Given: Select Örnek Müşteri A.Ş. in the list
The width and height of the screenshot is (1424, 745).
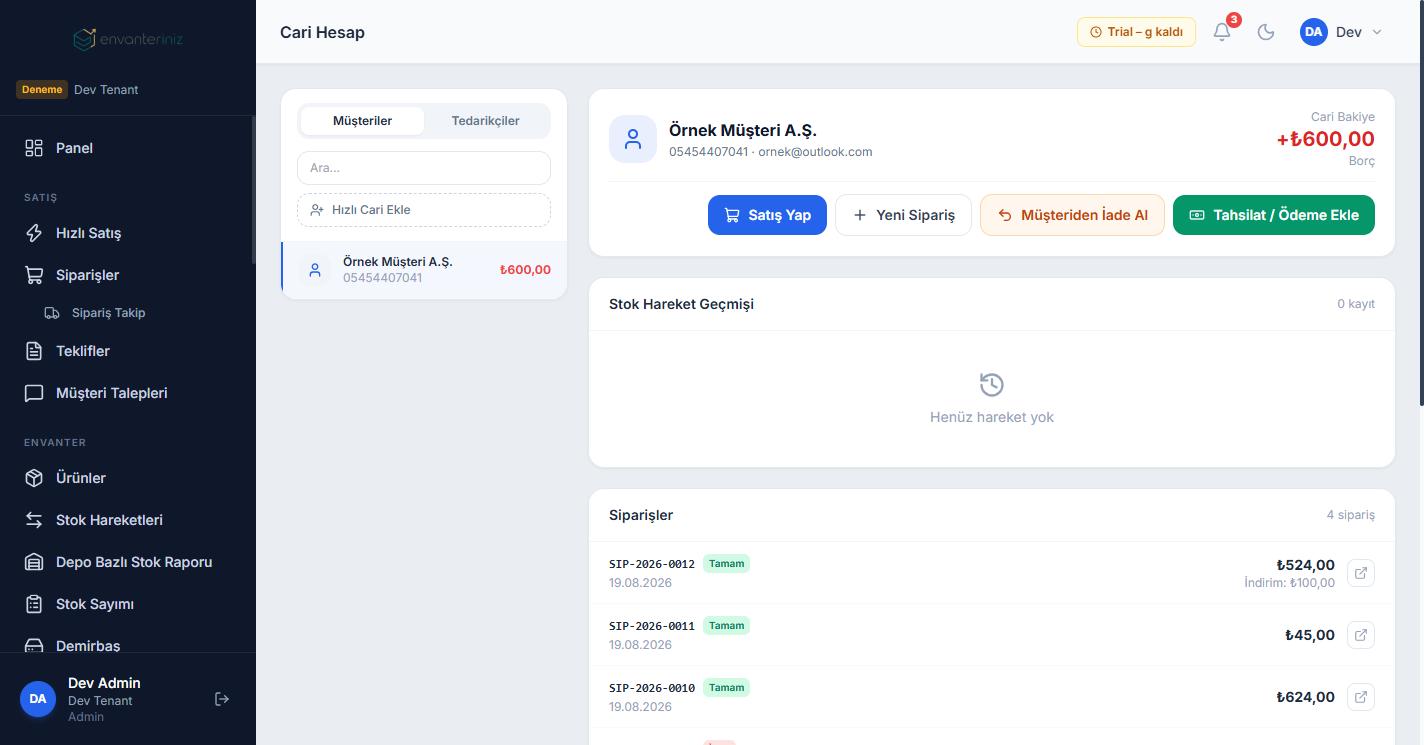Looking at the screenshot, I should [x=424, y=269].
